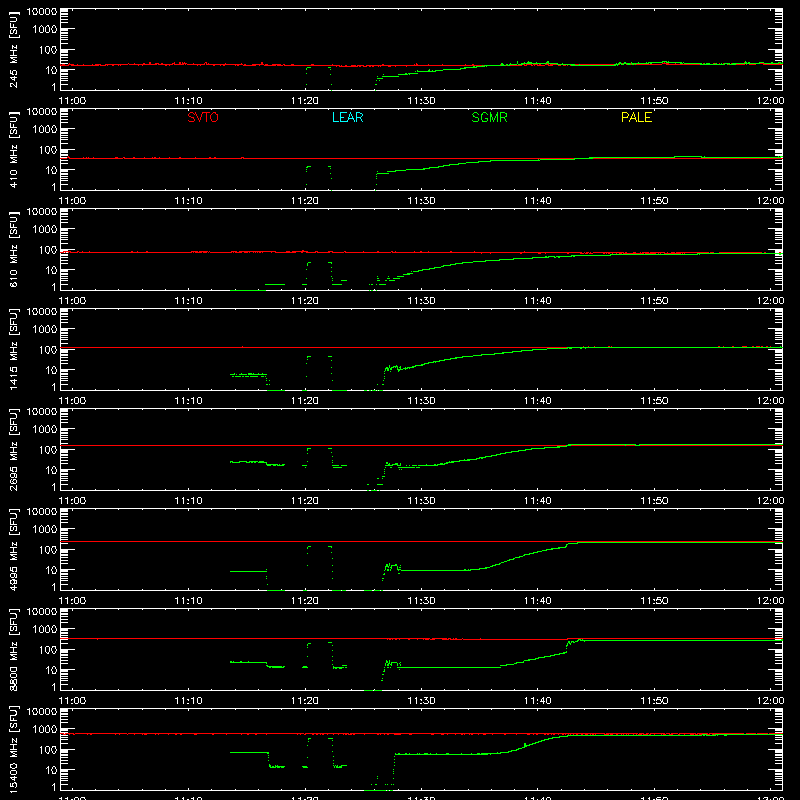Click 11:00 tick under the 8800 MHz panel
This screenshot has height=800, width=800.
tap(72, 701)
